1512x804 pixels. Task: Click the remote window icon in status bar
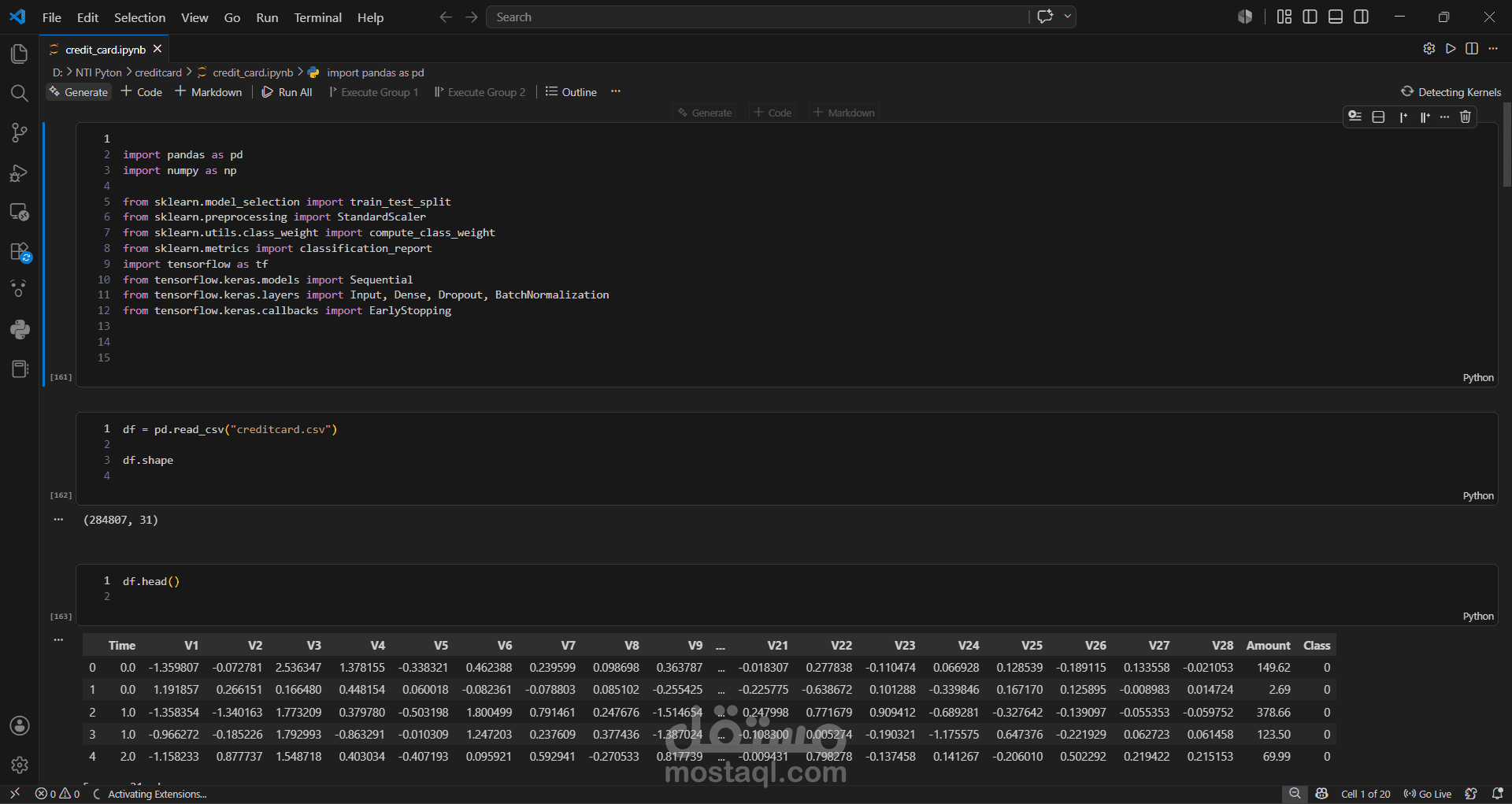(15, 794)
